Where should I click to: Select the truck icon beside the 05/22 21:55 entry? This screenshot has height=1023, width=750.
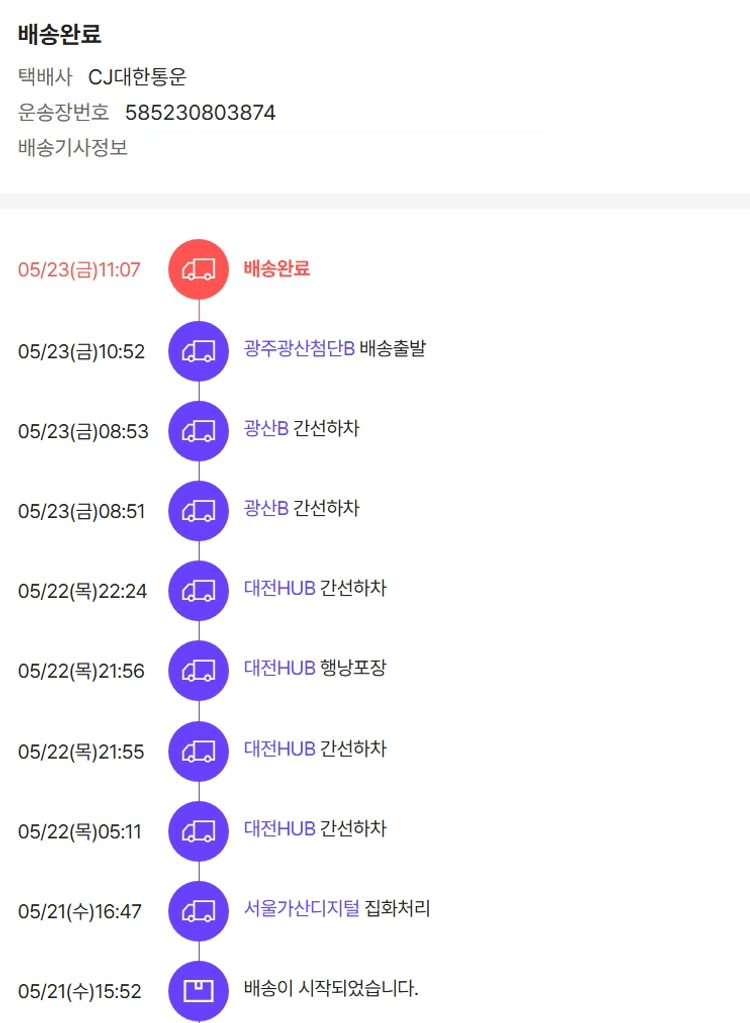coord(199,751)
